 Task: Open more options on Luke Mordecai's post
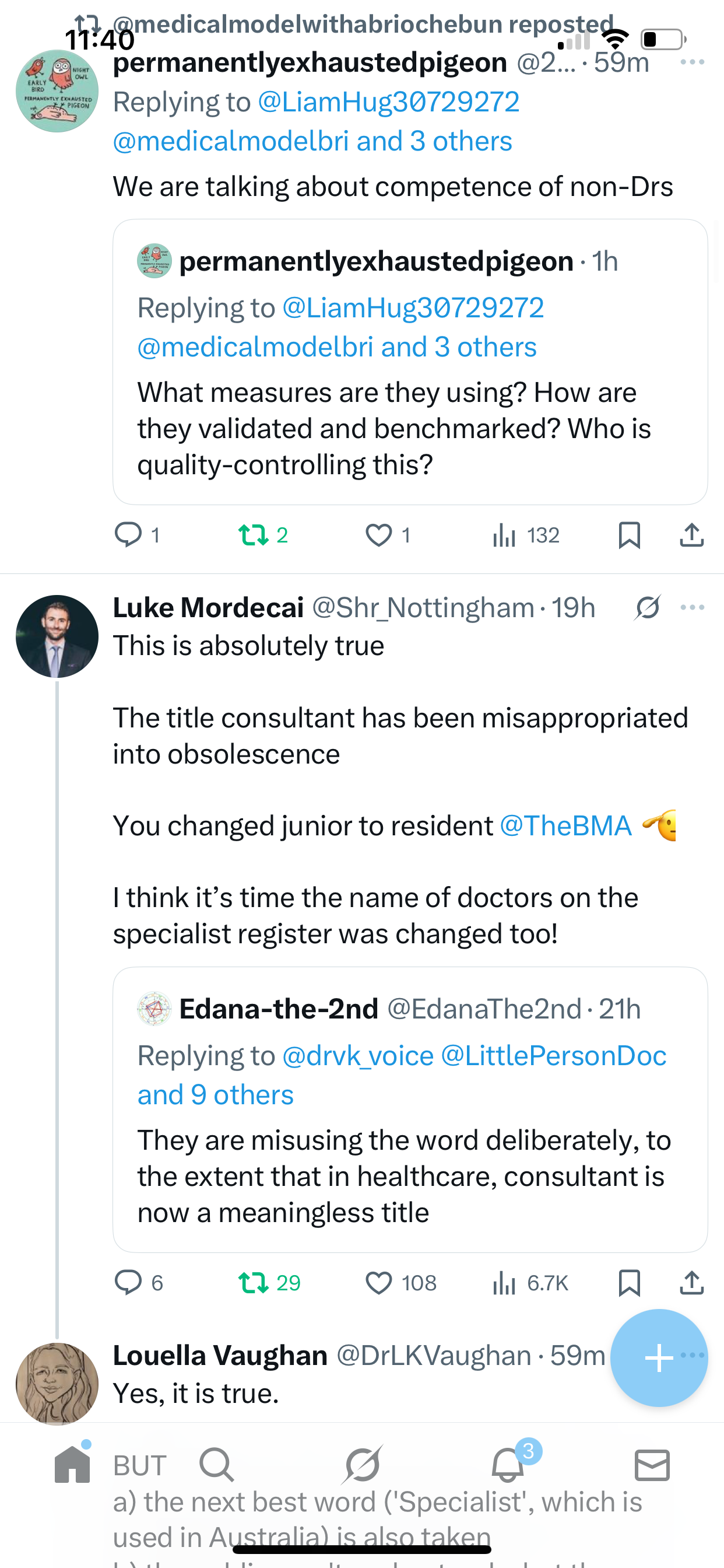click(693, 607)
